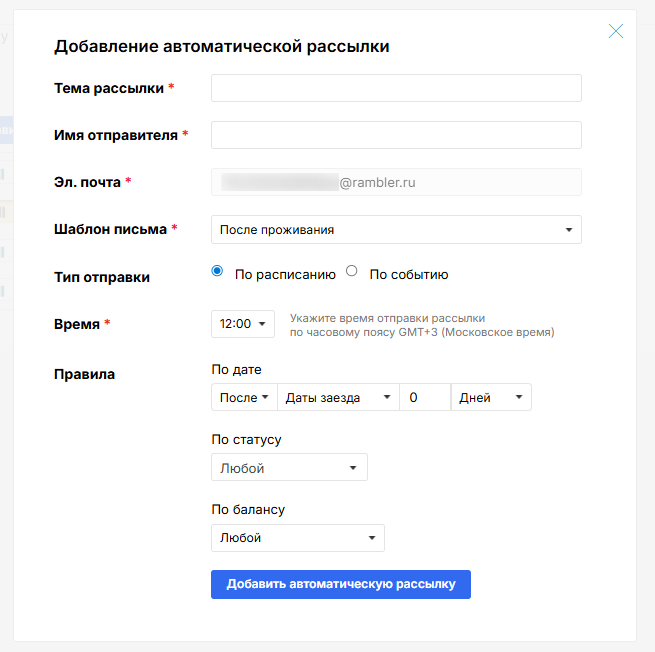
Task: Click the По расписанию label text
Action: (x=285, y=274)
